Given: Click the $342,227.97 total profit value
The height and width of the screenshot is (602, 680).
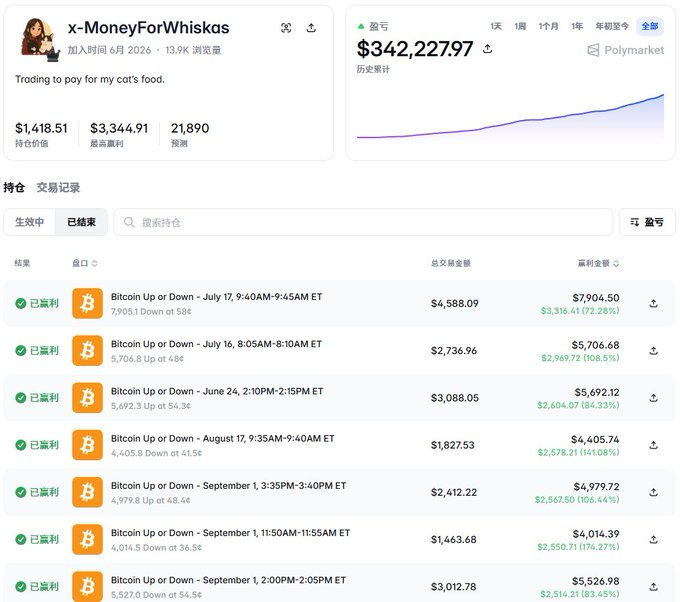Looking at the screenshot, I should [415, 49].
